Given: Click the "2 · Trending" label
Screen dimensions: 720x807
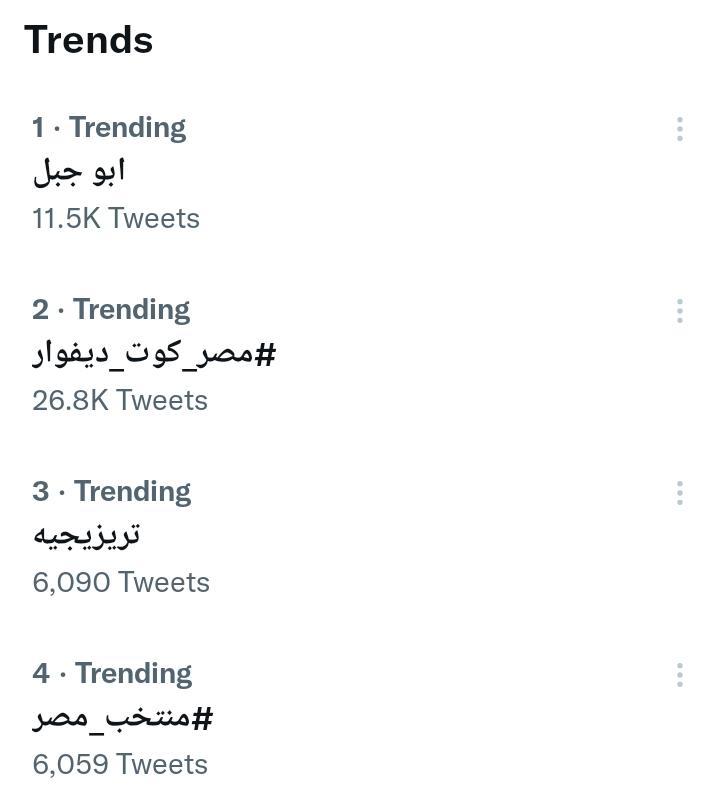Looking at the screenshot, I should click(111, 310).
